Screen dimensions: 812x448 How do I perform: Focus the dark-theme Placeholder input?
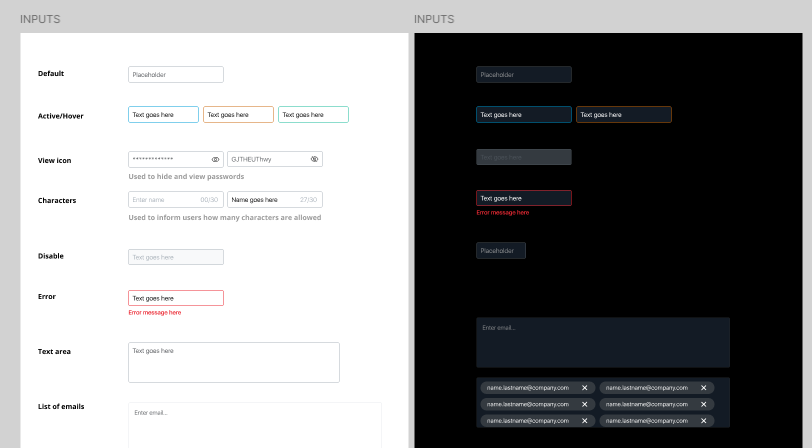pos(524,75)
